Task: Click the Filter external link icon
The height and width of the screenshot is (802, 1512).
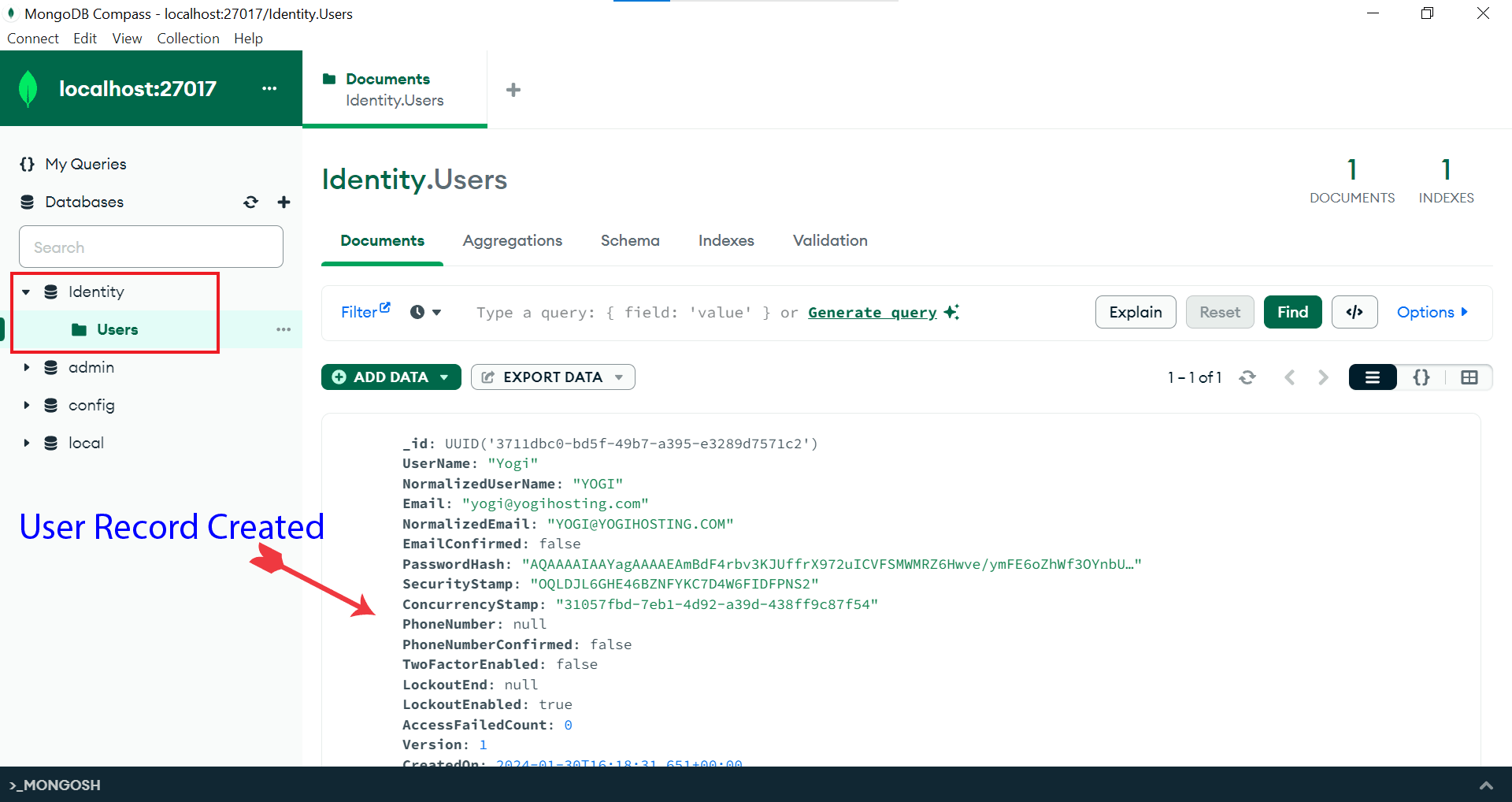Action: [x=385, y=307]
